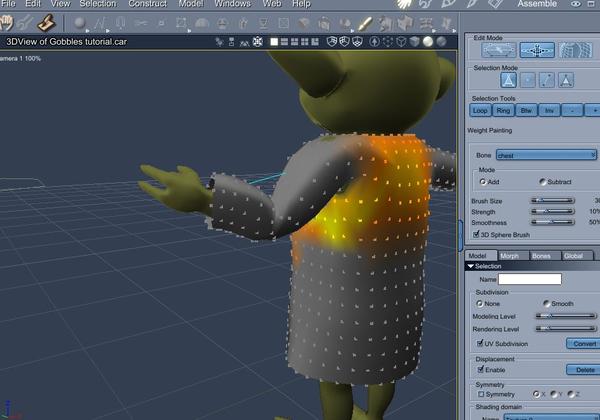Screen dimensions: 600x420
Task: Click the Loop selection button
Action: point(480,111)
